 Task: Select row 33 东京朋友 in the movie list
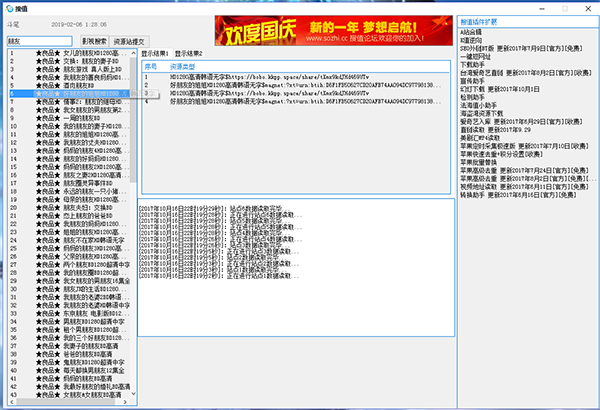coord(70,314)
